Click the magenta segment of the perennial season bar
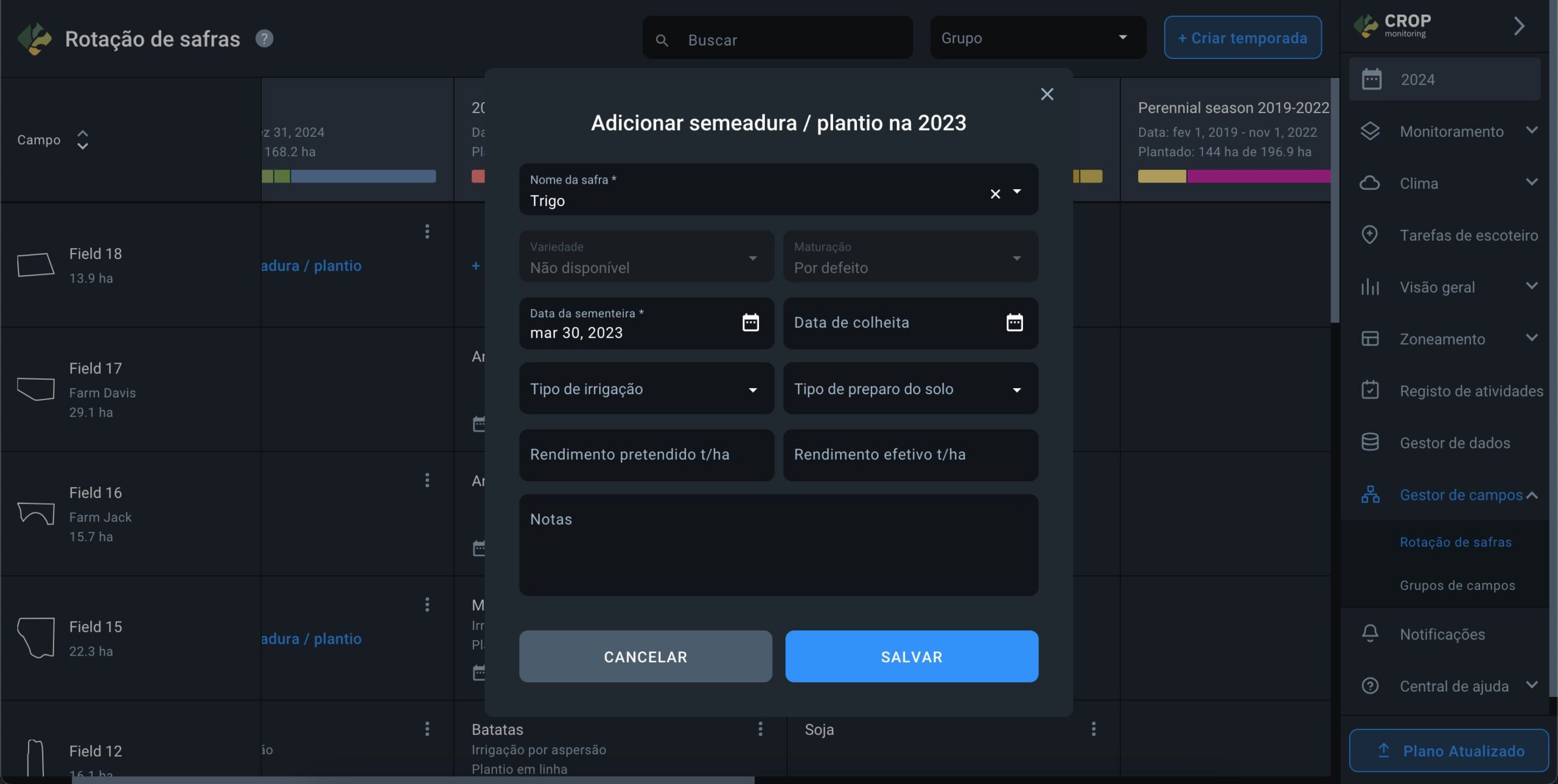The image size is (1558, 784). tap(1257, 176)
